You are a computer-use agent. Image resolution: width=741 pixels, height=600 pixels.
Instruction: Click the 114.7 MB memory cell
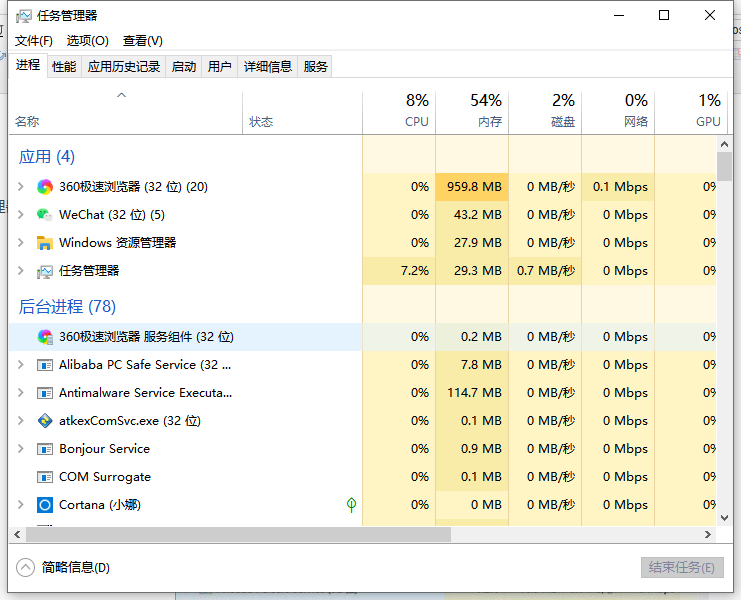pos(474,393)
